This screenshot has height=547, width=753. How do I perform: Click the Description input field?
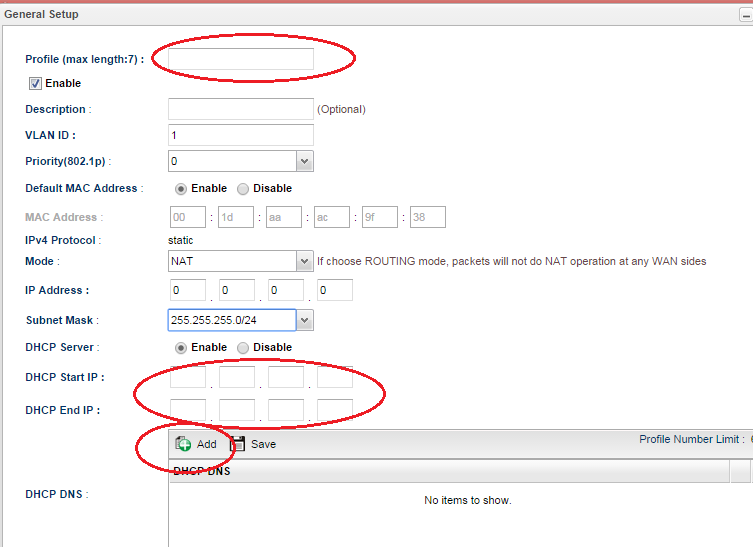click(x=241, y=109)
